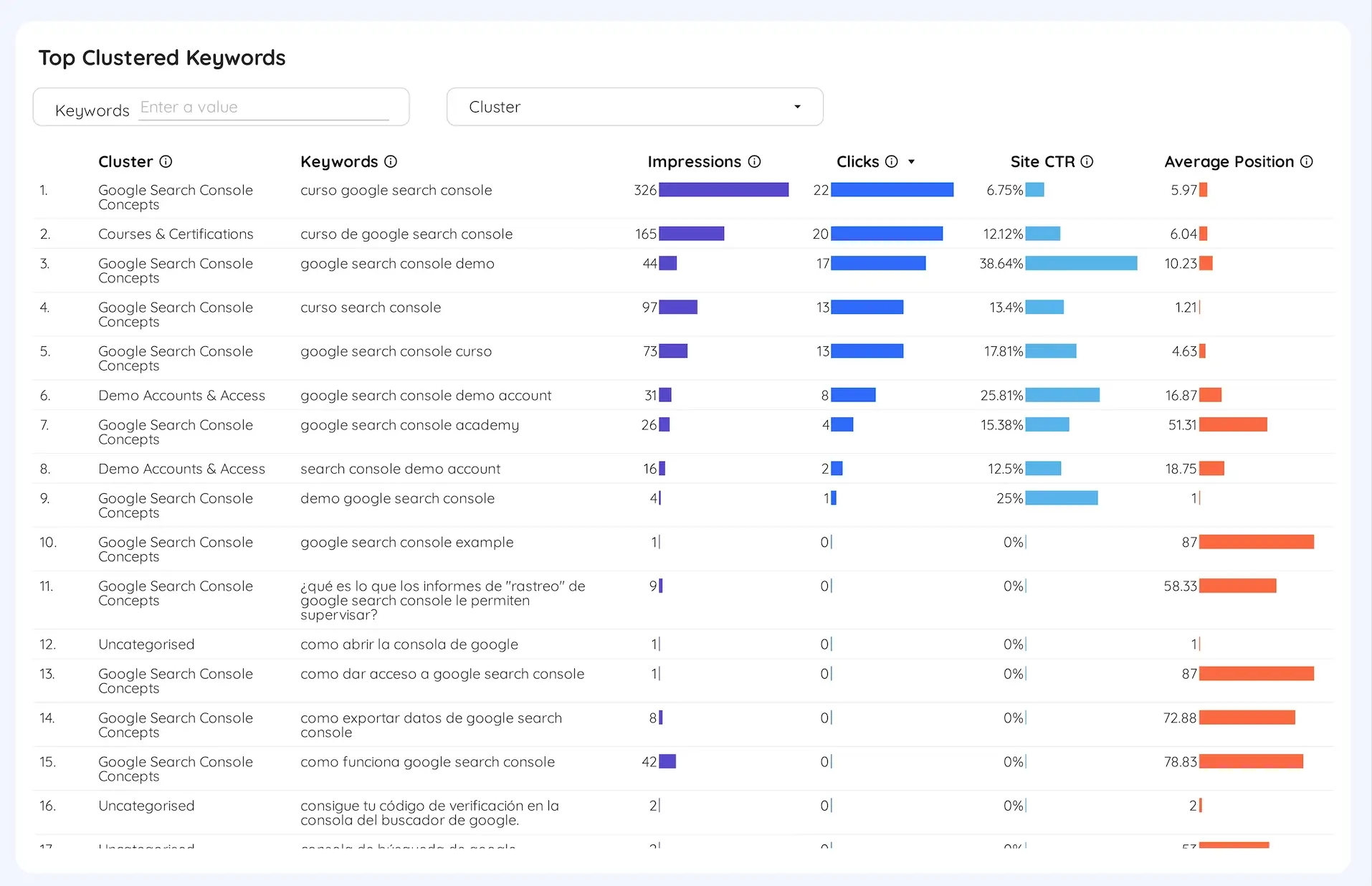Click the 51.31 average position value
This screenshot has width=1372, height=886.
(1182, 425)
